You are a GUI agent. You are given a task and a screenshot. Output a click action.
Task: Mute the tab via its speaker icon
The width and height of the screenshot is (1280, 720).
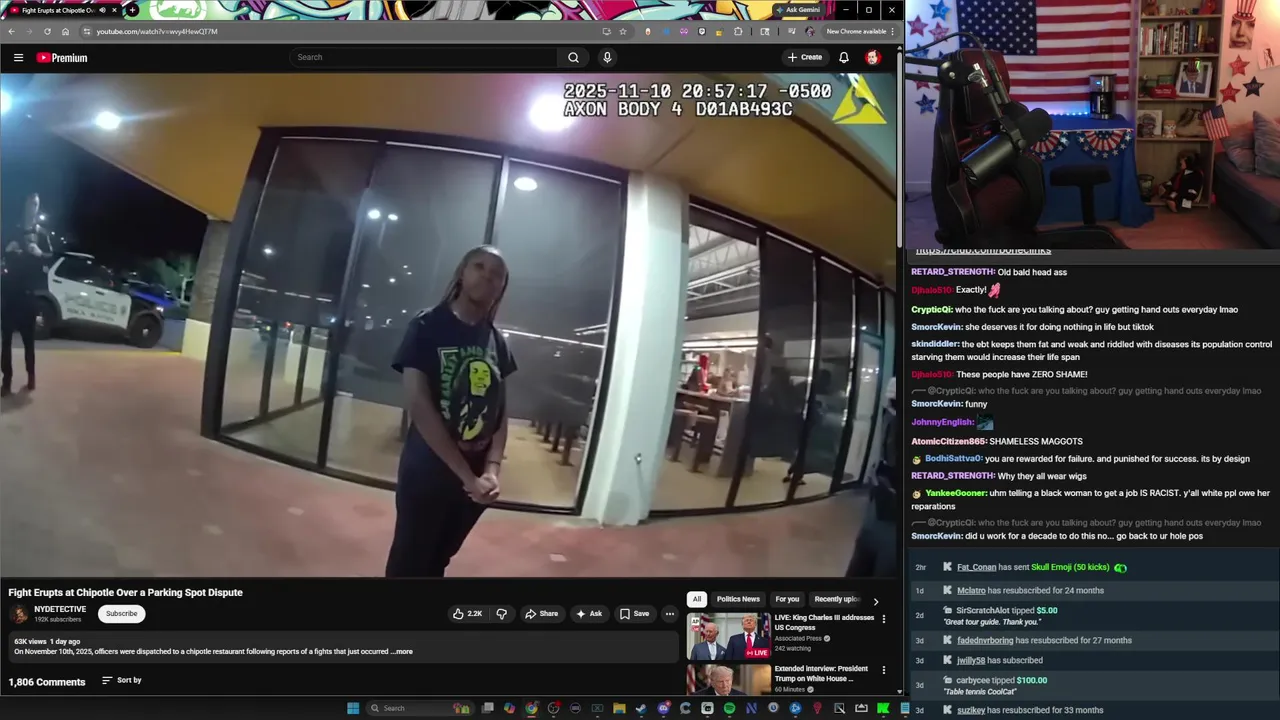pyautogui.click(x=102, y=10)
